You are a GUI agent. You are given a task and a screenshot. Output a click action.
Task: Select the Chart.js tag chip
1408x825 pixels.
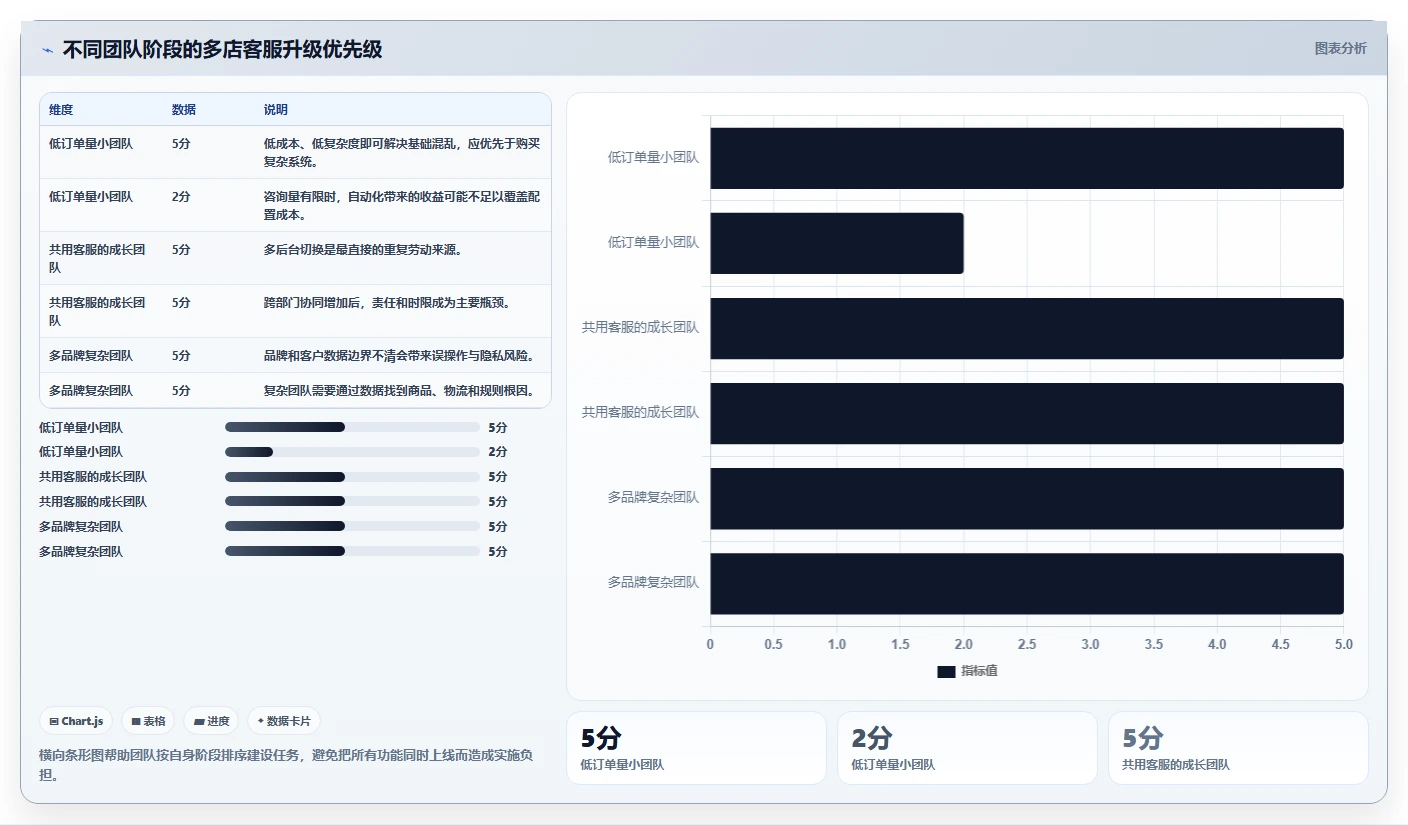coord(76,721)
